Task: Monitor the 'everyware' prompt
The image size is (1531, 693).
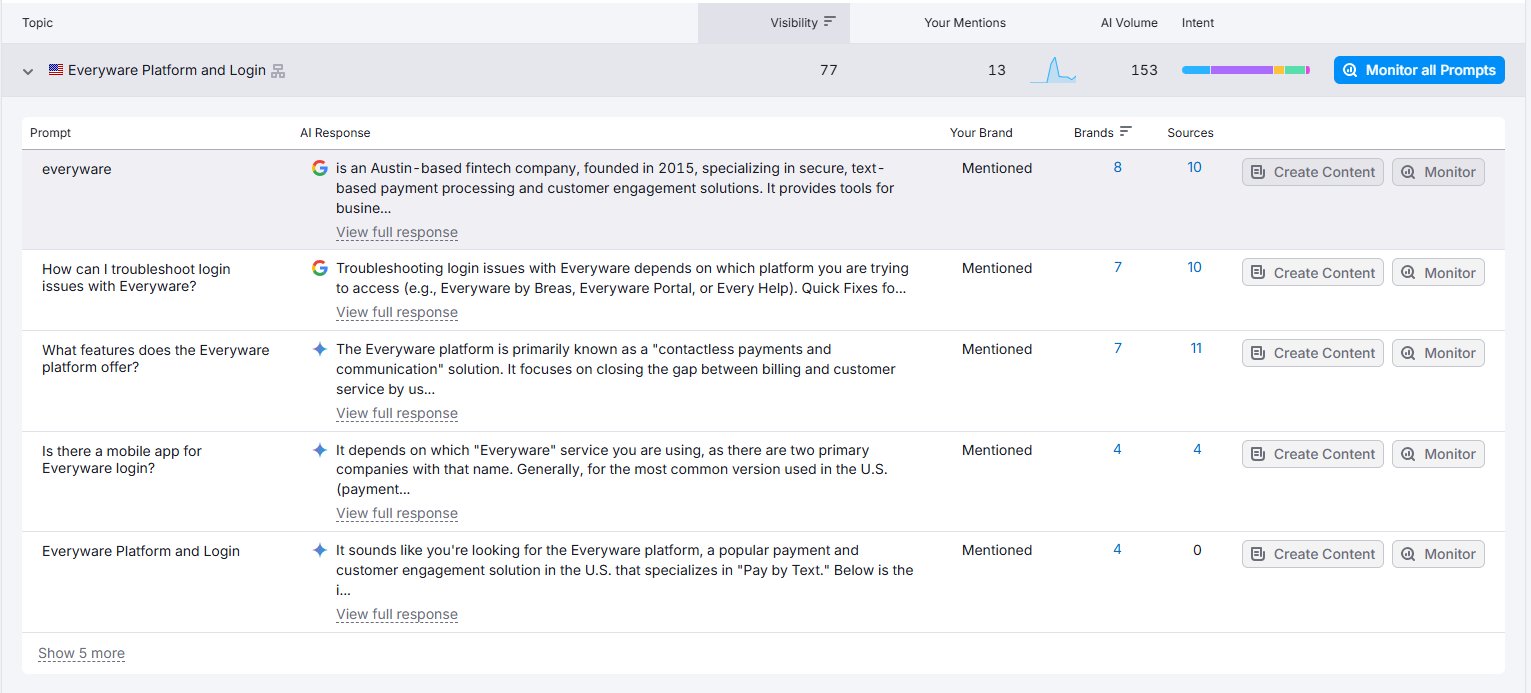Action: pos(1438,172)
